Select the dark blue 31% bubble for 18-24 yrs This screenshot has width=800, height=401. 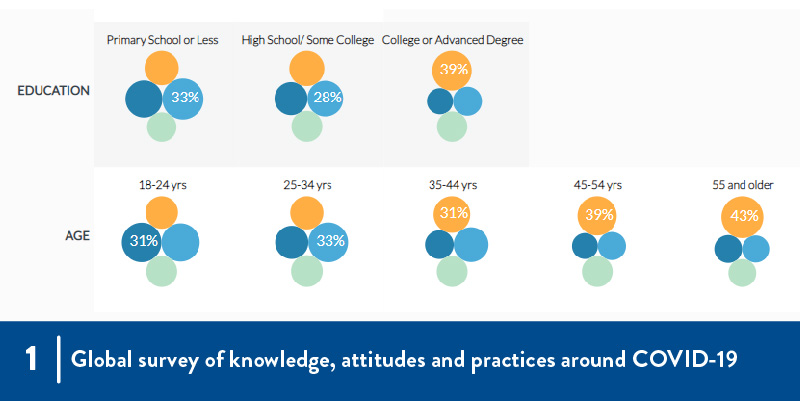click(x=141, y=242)
